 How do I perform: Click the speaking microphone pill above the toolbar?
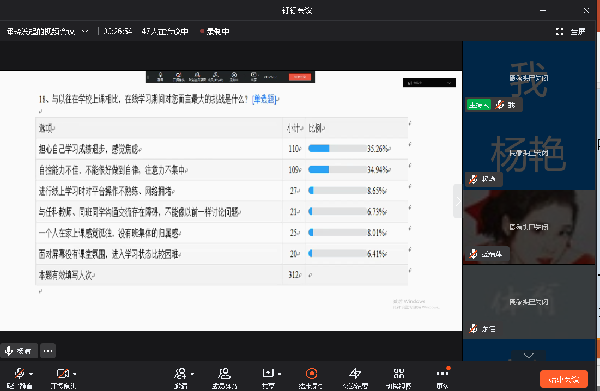19,350
